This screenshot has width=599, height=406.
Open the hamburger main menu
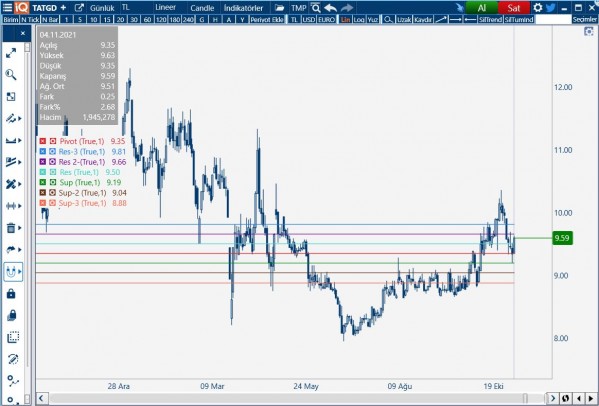point(7,7)
